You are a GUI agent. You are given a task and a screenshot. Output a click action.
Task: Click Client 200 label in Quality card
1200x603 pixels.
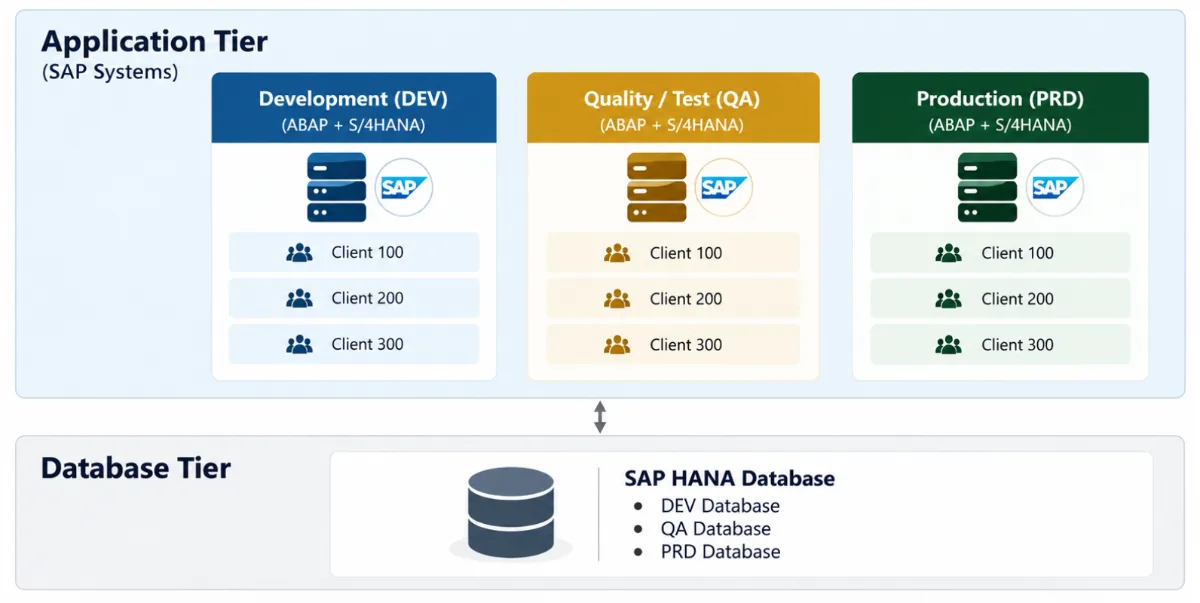point(686,298)
